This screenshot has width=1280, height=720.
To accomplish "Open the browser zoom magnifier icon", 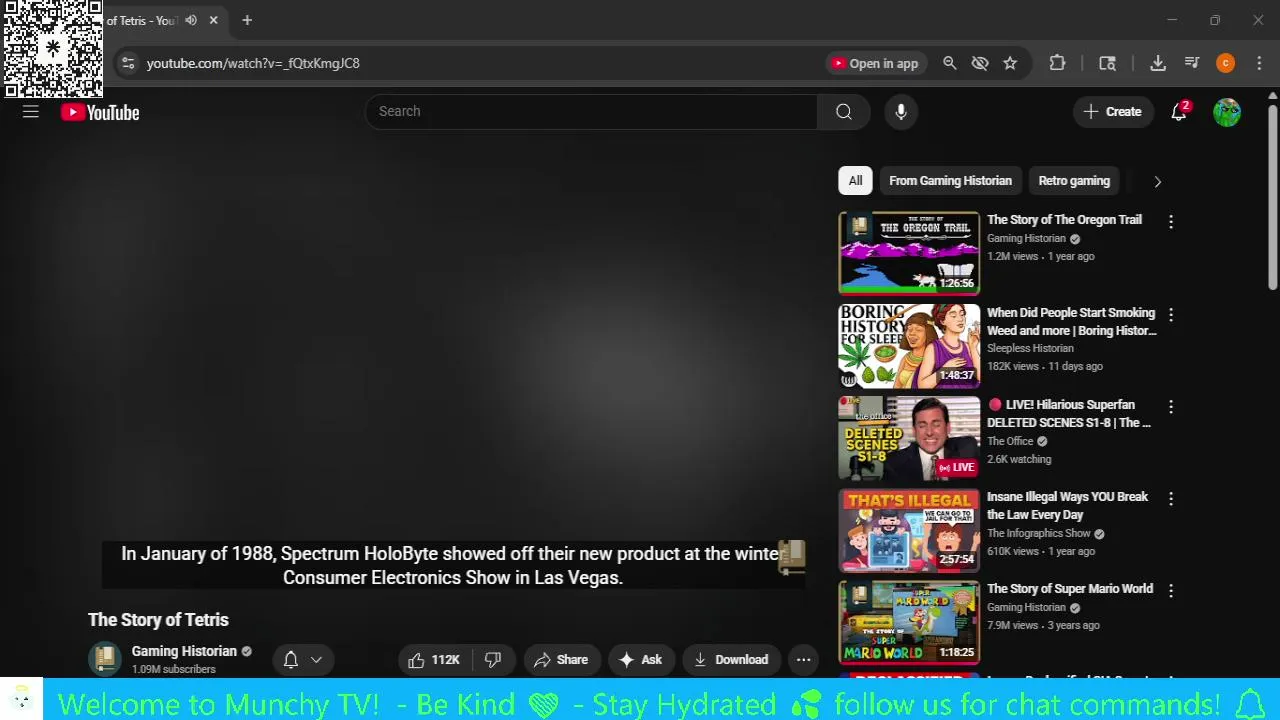I will (x=950, y=63).
